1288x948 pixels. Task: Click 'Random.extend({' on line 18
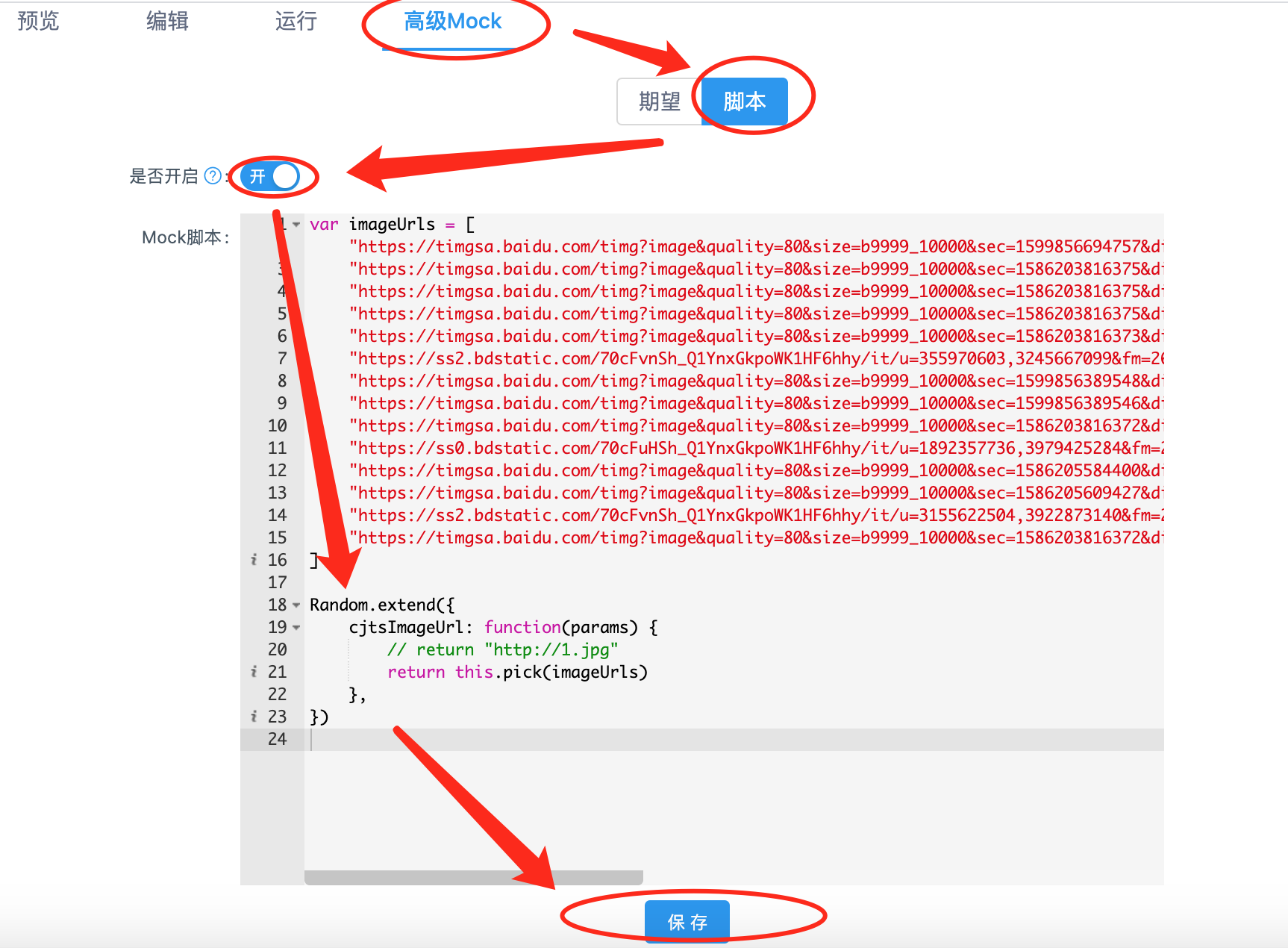pyautogui.click(x=382, y=605)
